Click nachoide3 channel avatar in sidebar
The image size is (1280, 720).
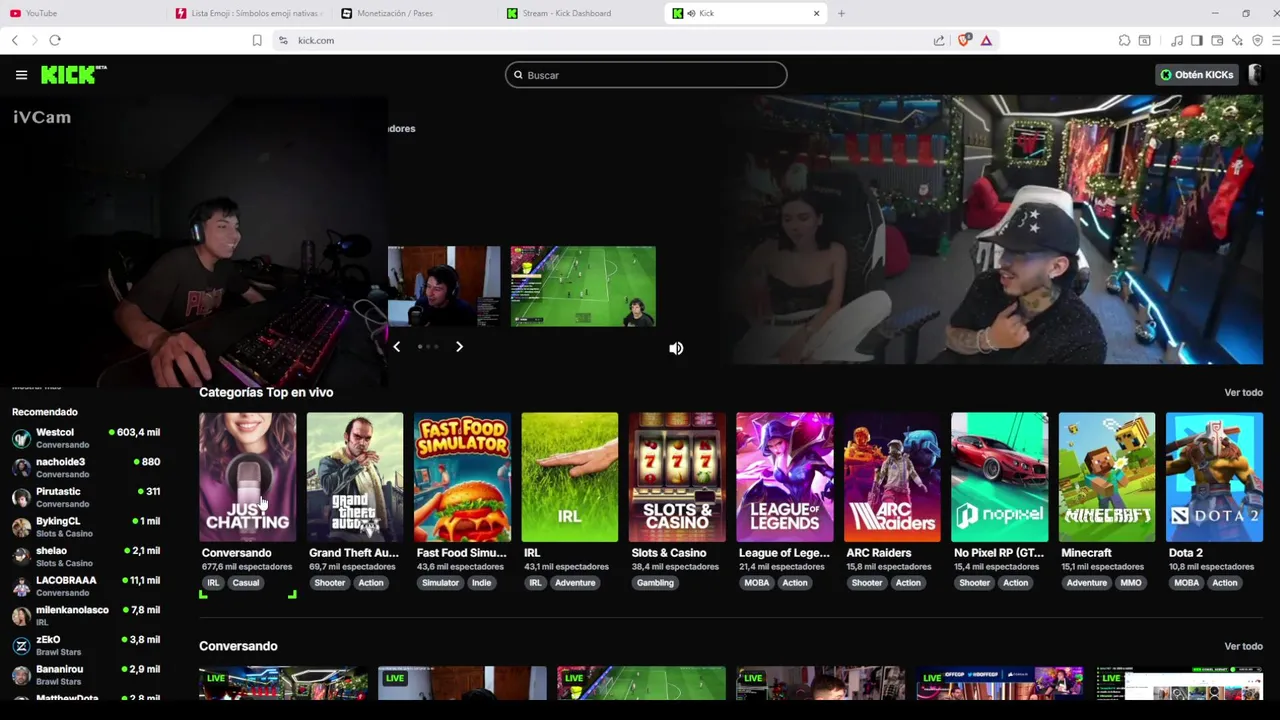coord(21,468)
